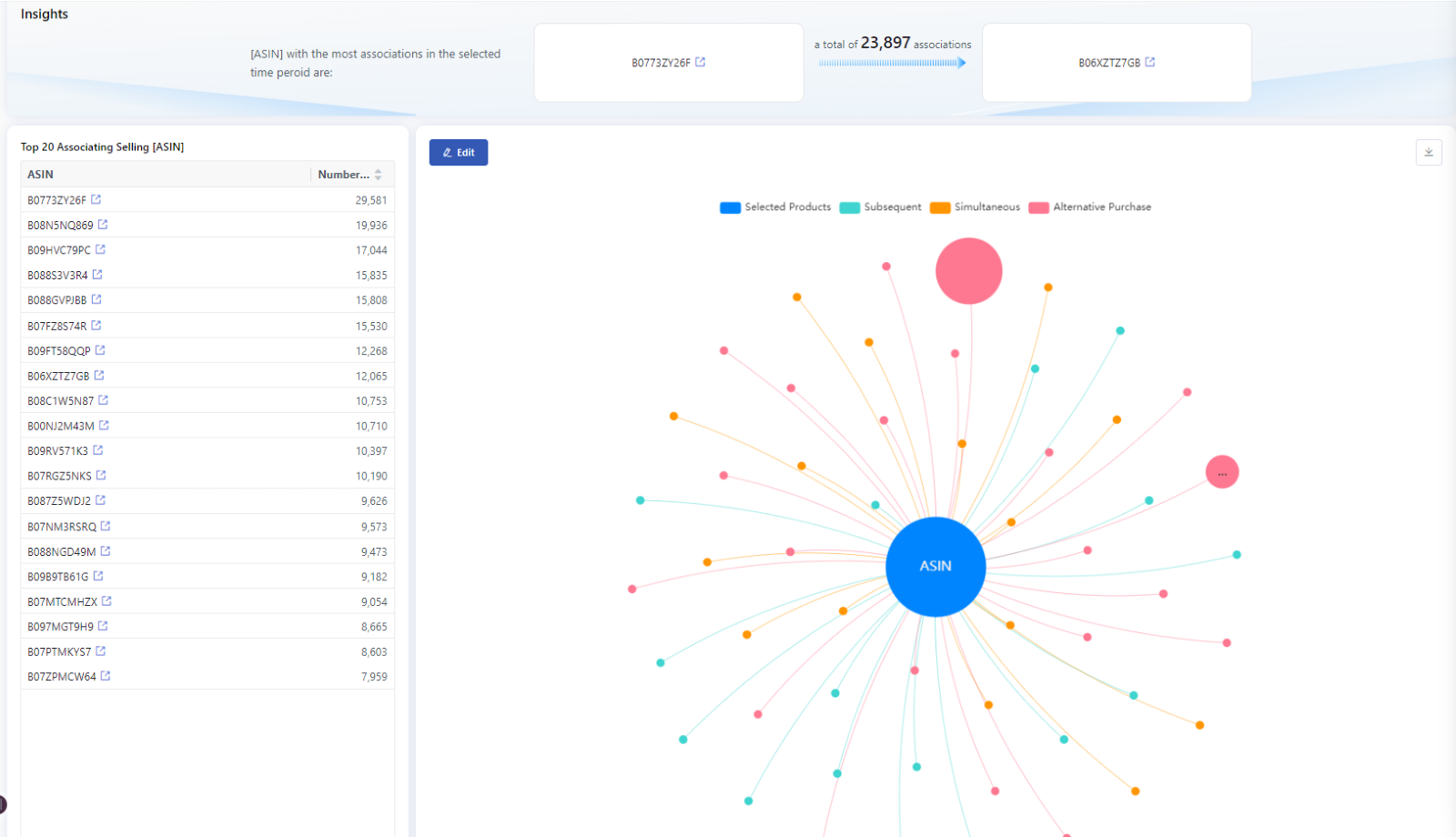Open external link icon for B087Z5WDJ2
Image resolution: width=1456 pixels, height=837 pixels.
100,499
